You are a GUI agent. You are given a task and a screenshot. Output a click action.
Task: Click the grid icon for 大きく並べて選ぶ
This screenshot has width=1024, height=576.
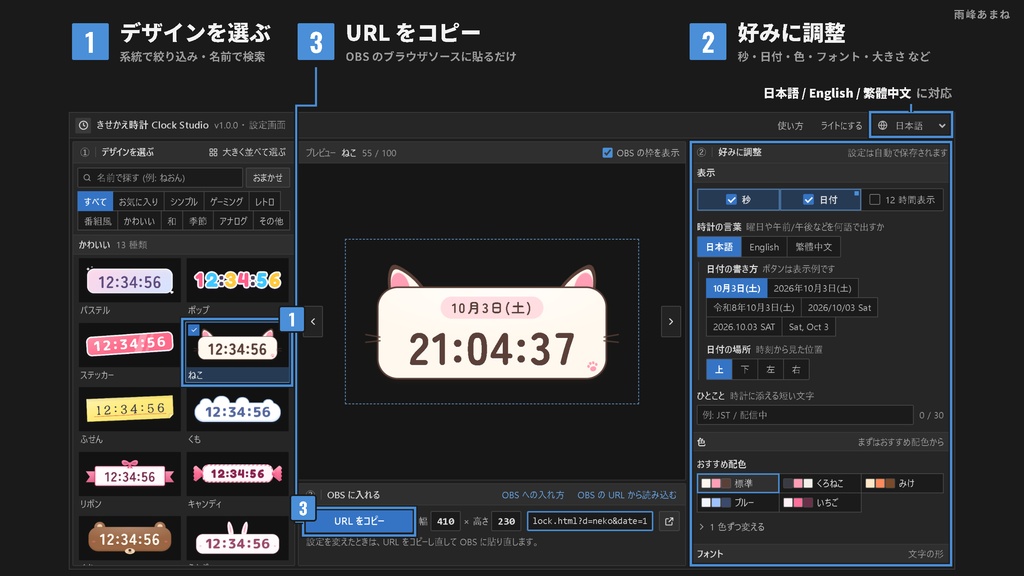coord(213,152)
